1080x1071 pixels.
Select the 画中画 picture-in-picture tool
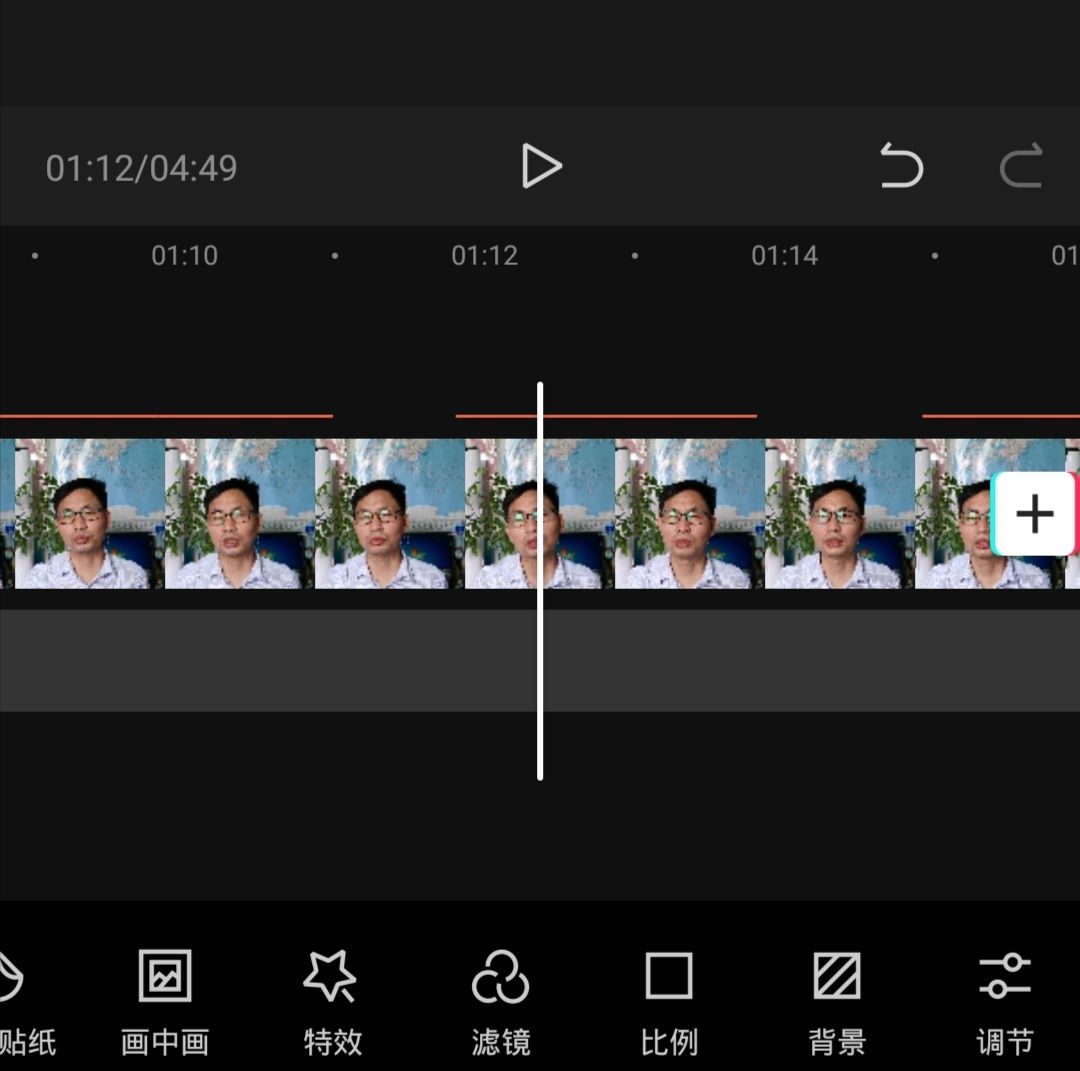click(x=163, y=1000)
